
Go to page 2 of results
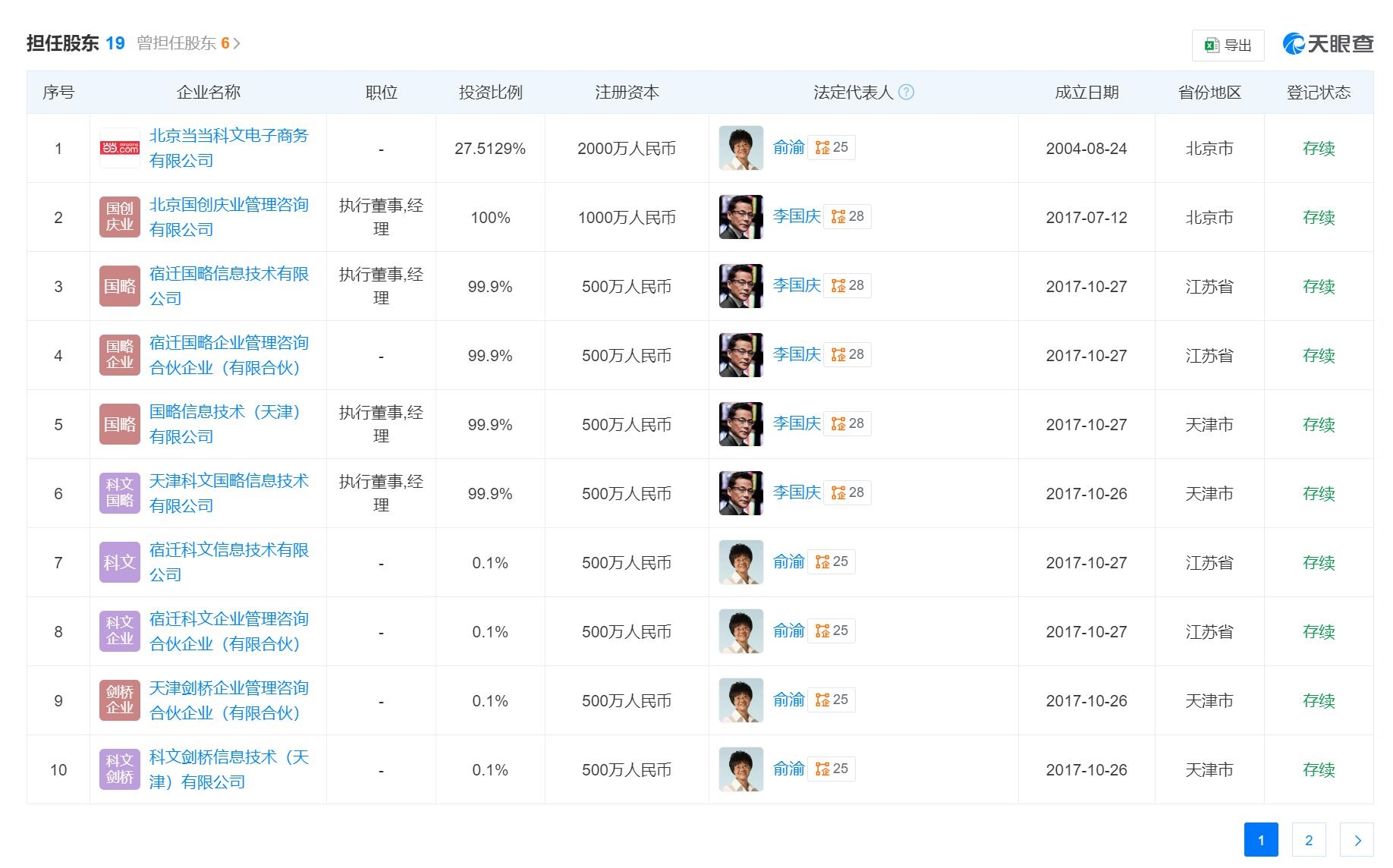tap(1309, 840)
